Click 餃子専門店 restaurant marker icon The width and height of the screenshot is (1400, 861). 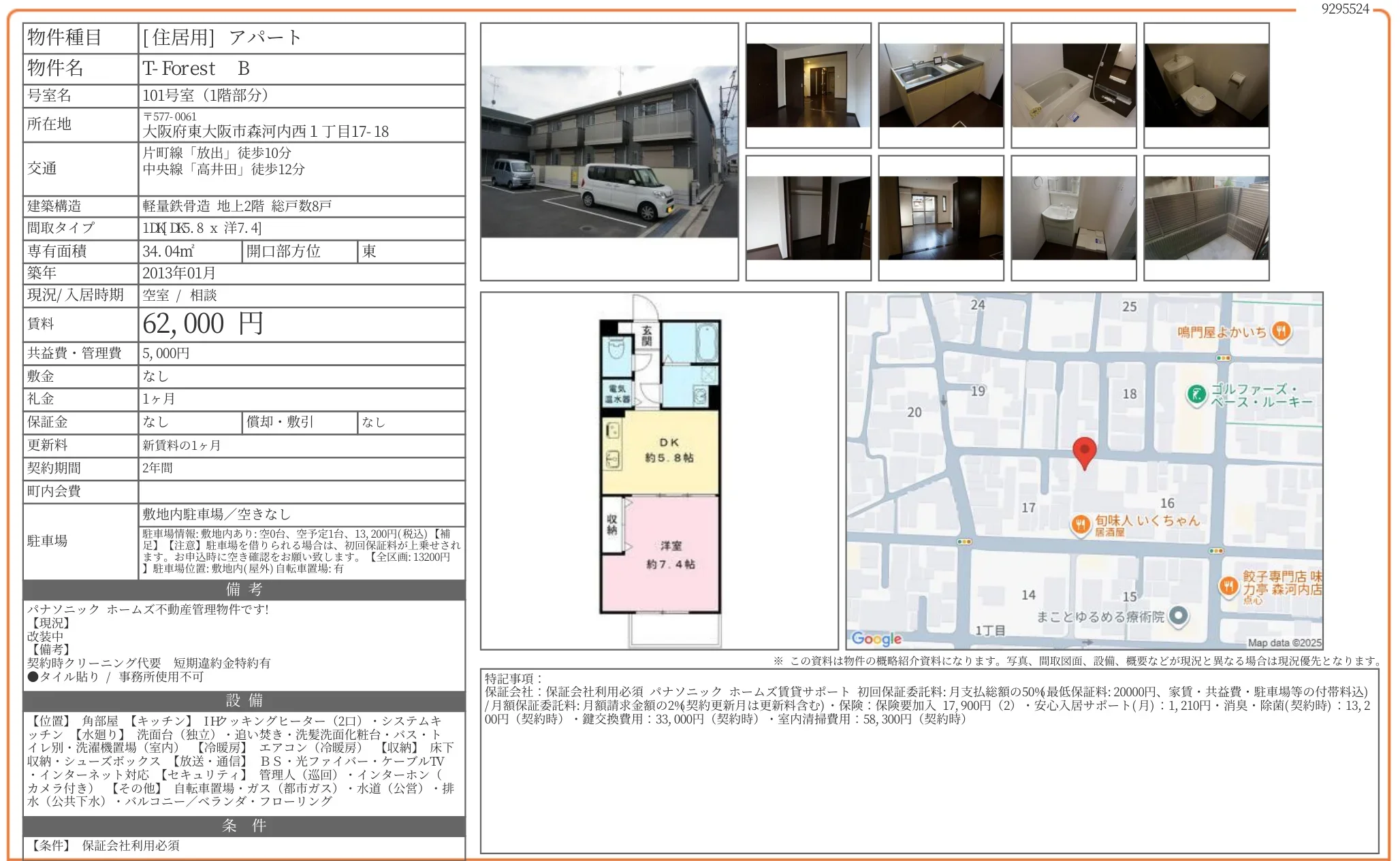[x=1228, y=585]
